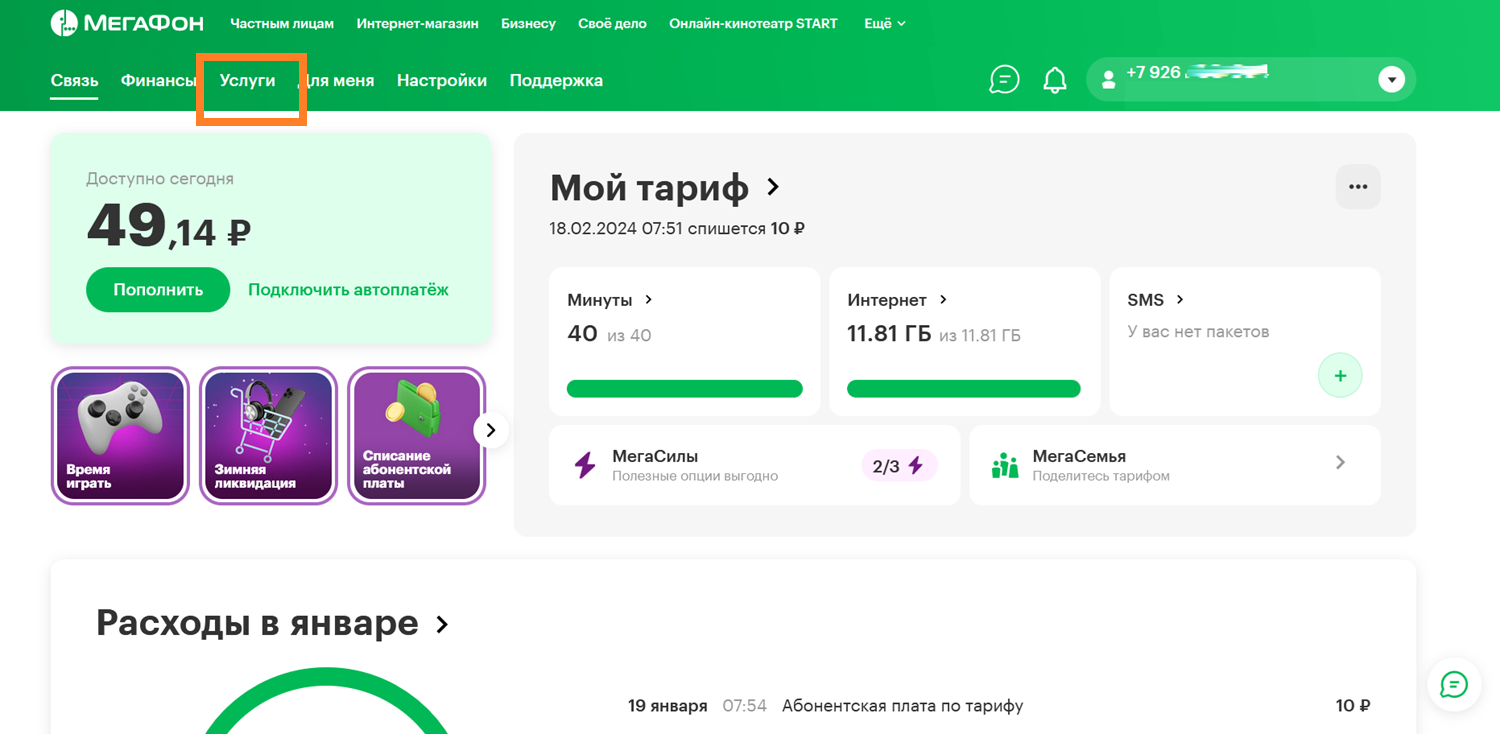The height and width of the screenshot is (734, 1500).
Task: Open the three-dot tariff options menu
Action: tap(1358, 187)
